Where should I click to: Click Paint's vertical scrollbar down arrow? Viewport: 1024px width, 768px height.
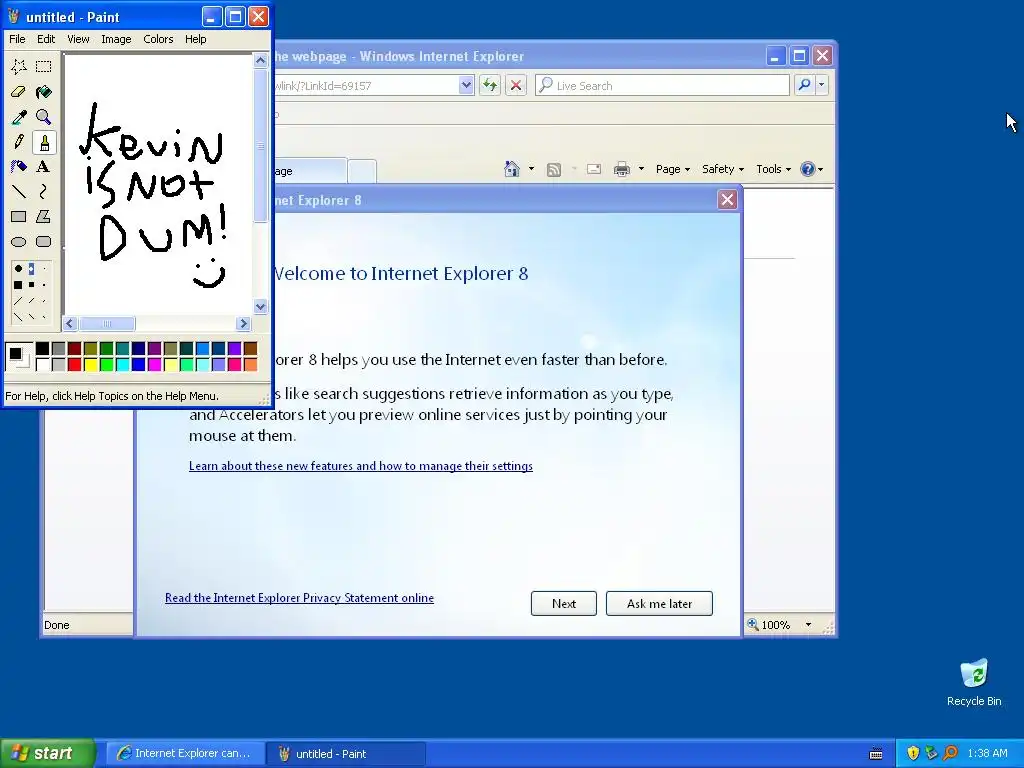(x=261, y=306)
